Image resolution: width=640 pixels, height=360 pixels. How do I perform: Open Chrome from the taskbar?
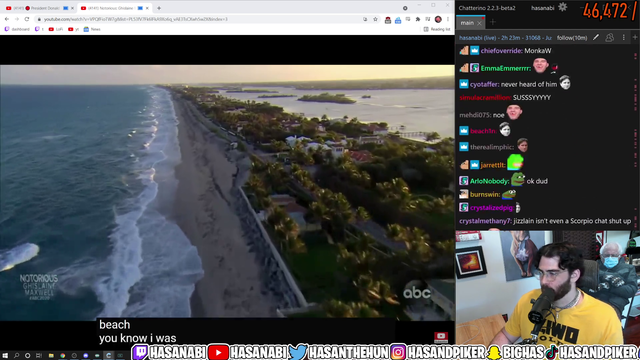[62, 356]
